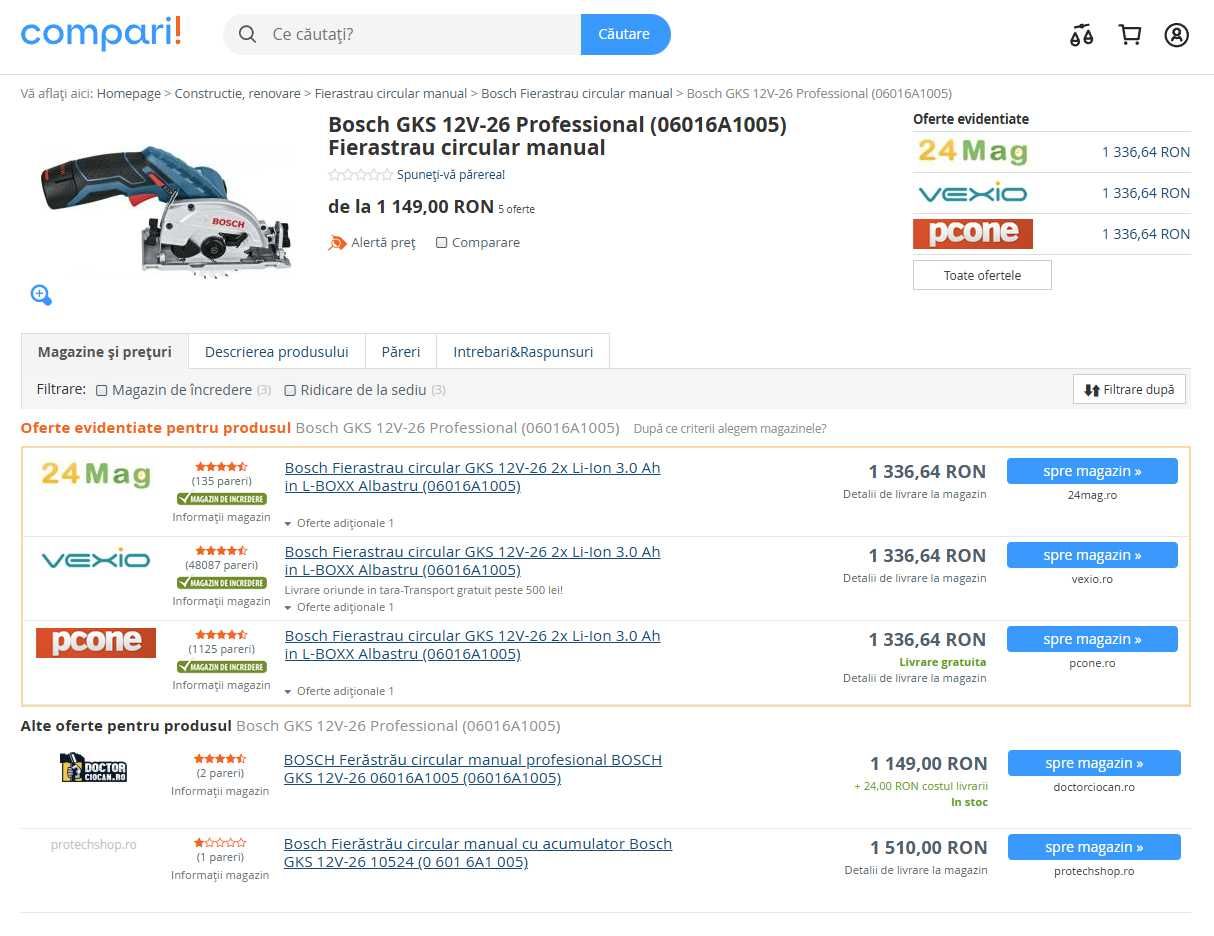Screen dimensions: 1214x936
Task: Open the user account icon
Action: point(1176,35)
